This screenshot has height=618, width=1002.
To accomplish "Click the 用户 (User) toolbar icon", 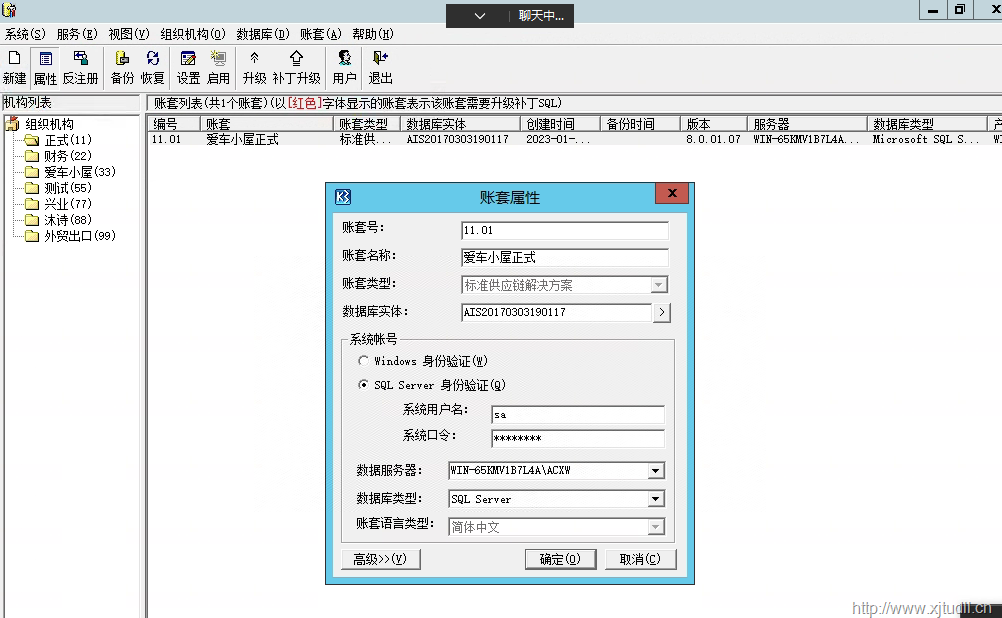I will tap(344, 67).
